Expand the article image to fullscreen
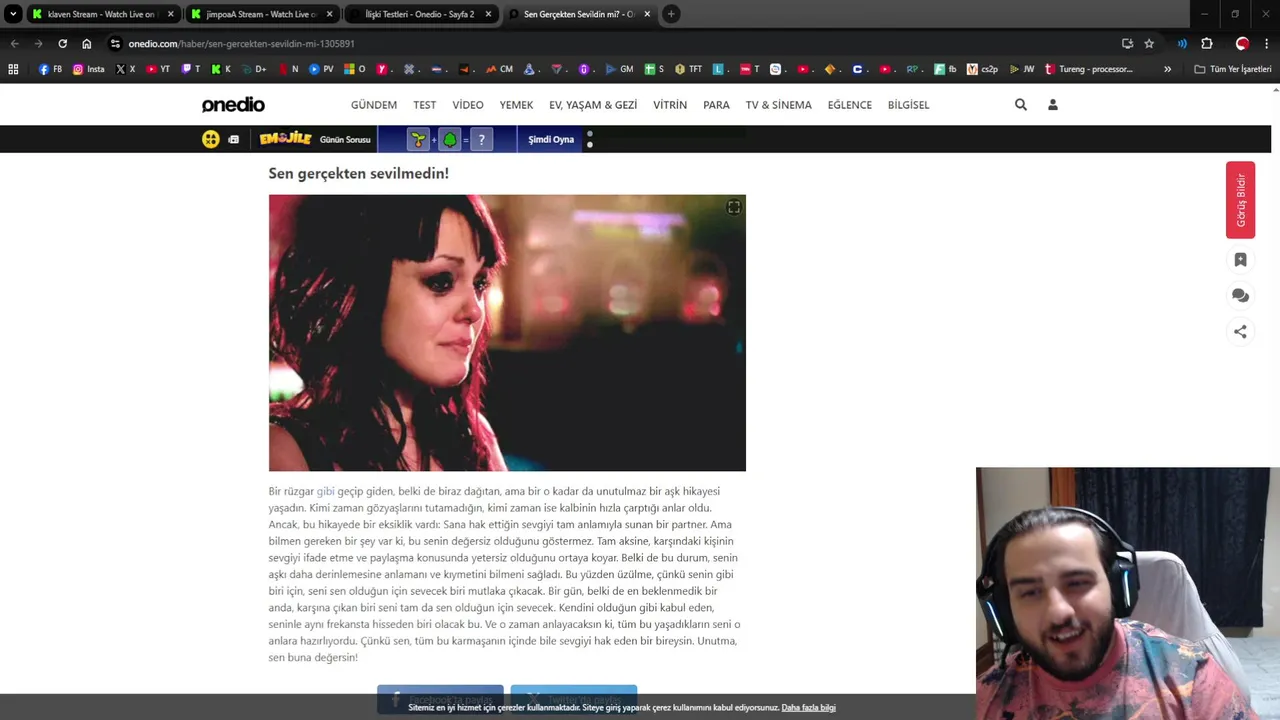 click(733, 207)
